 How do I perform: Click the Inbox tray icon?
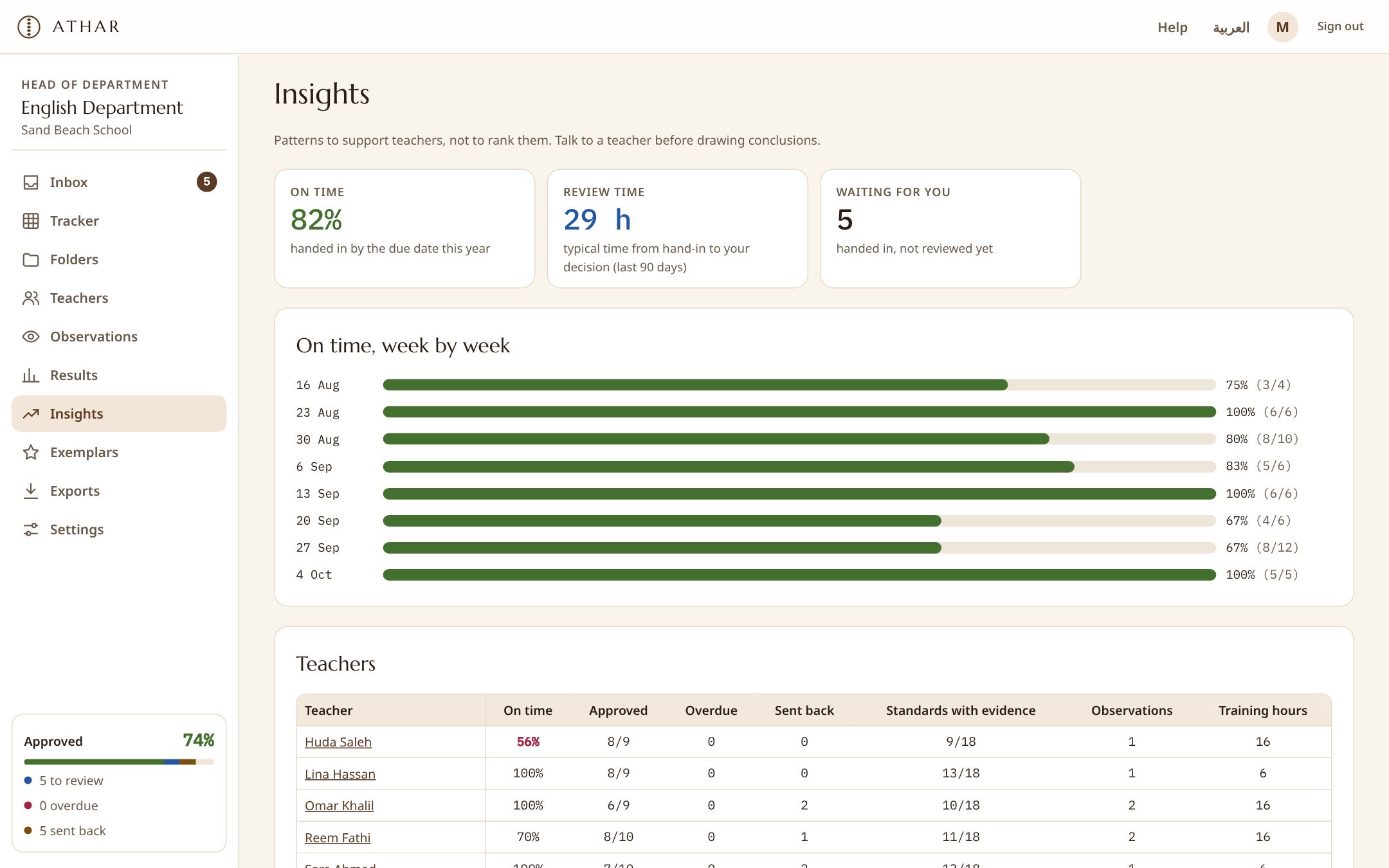click(x=31, y=183)
